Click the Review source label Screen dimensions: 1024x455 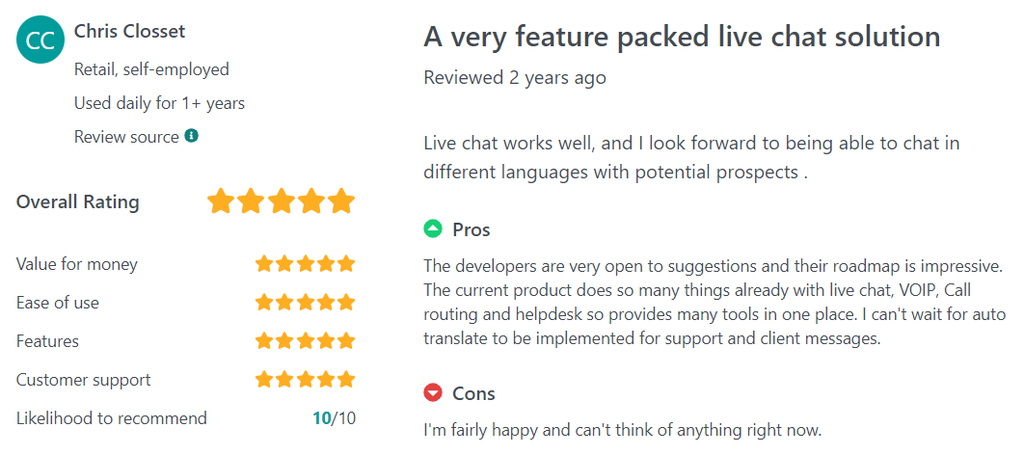click(x=126, y=137)
